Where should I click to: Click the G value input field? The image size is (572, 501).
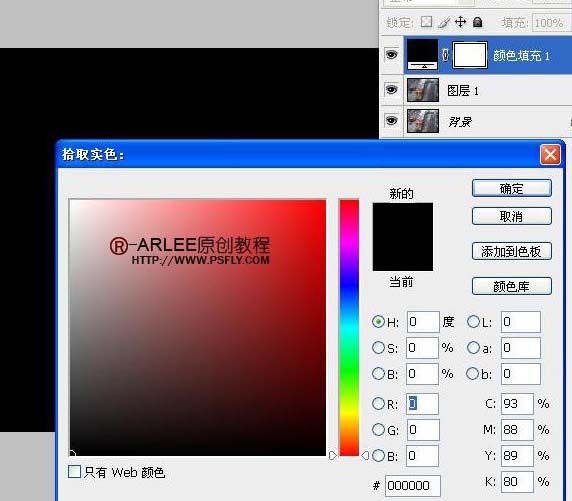[422, 430]
